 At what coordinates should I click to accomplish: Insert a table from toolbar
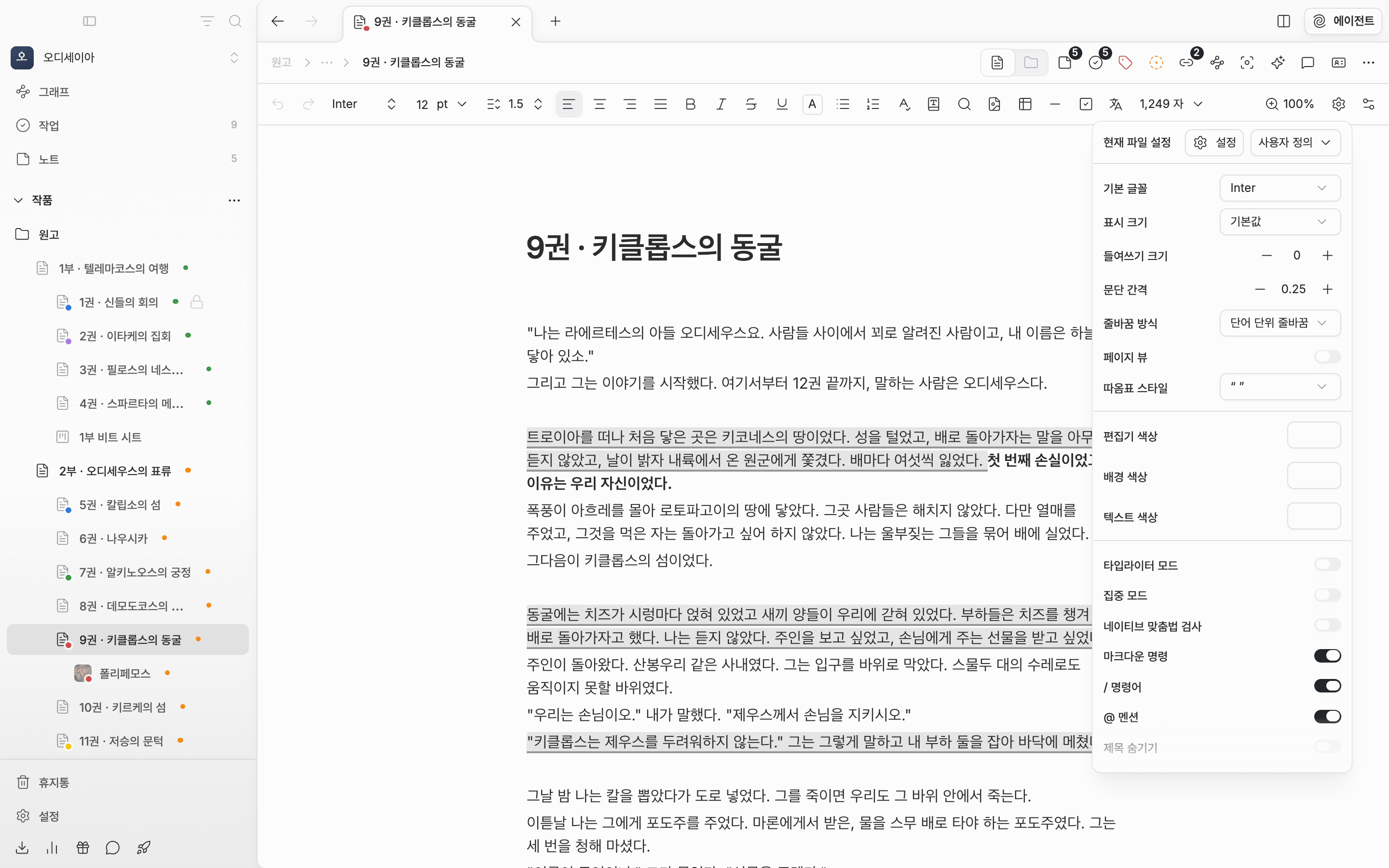pos(1025,104)
